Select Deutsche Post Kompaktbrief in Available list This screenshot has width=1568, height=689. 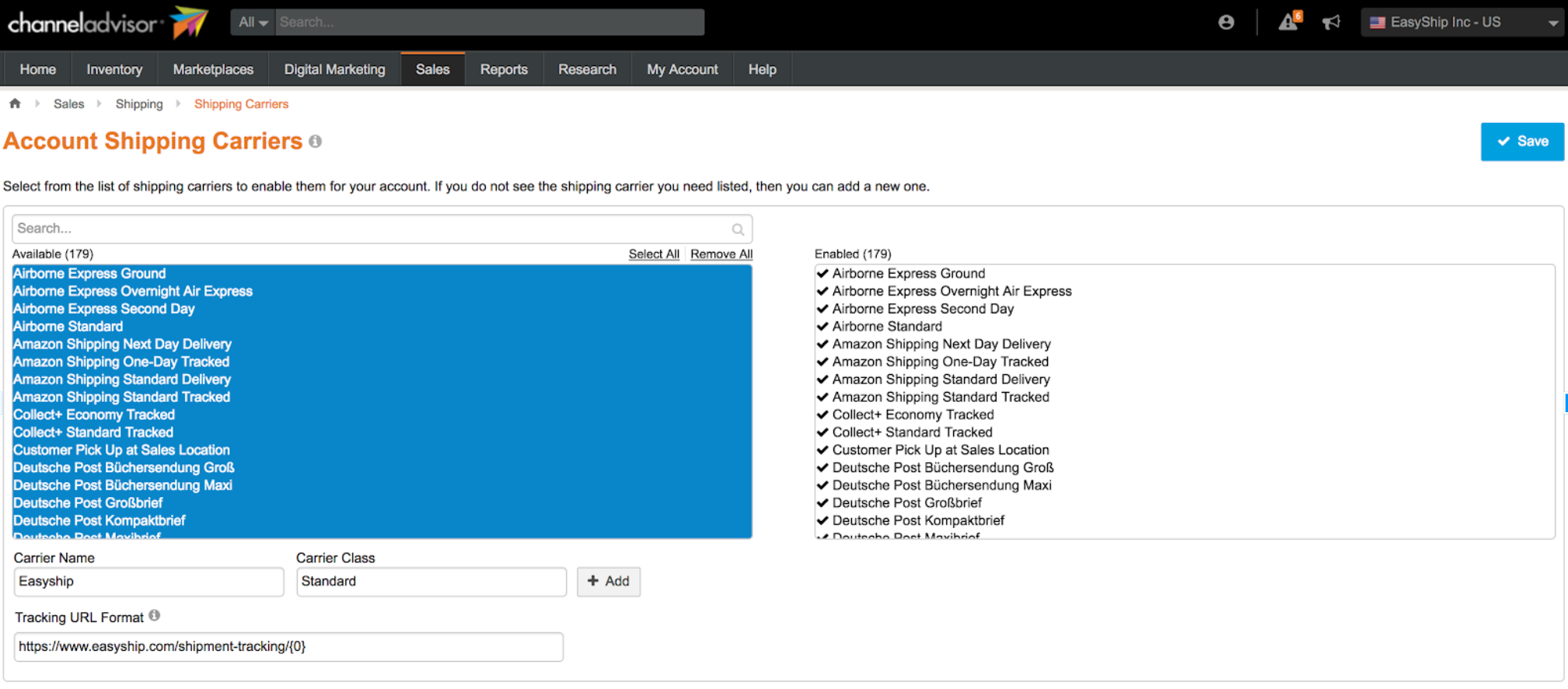382,521
